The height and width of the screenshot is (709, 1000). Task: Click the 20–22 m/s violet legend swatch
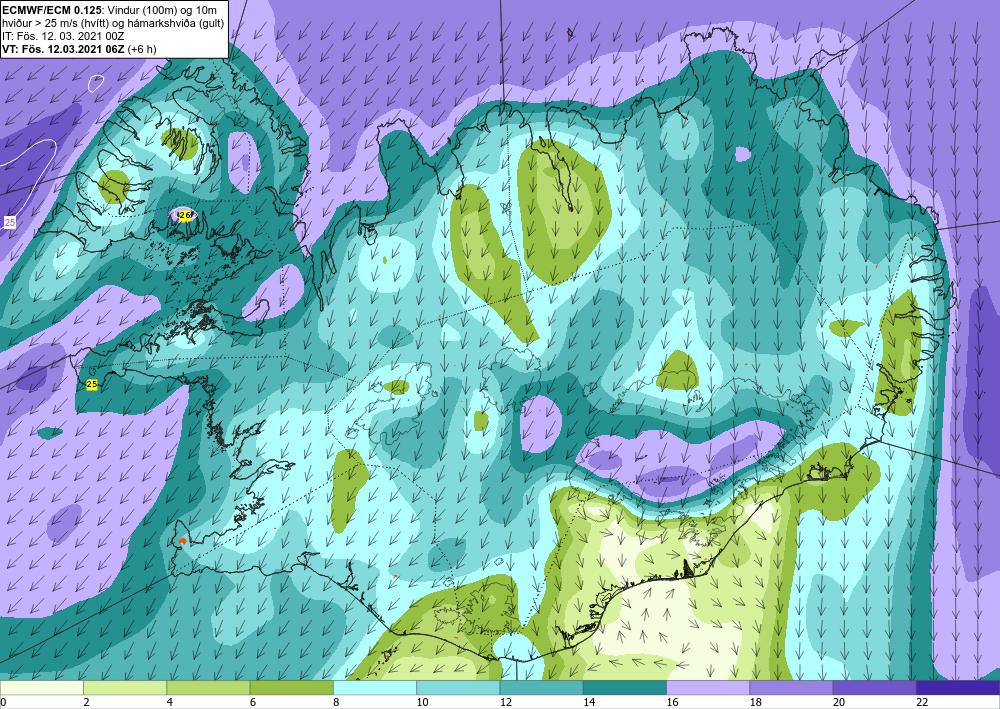pos(875,688)
